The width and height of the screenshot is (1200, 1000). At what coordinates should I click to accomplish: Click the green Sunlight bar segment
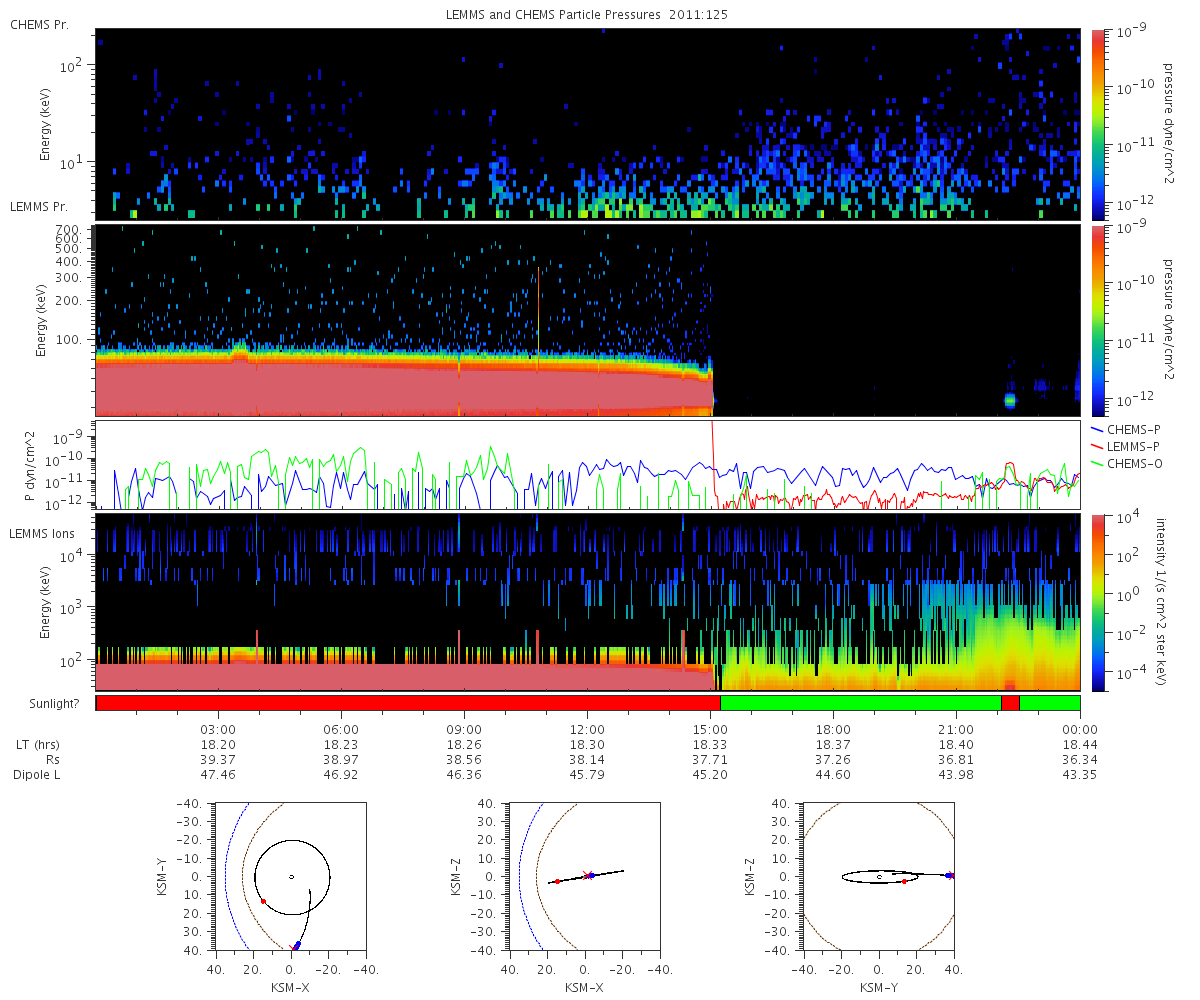coord(860,703)
